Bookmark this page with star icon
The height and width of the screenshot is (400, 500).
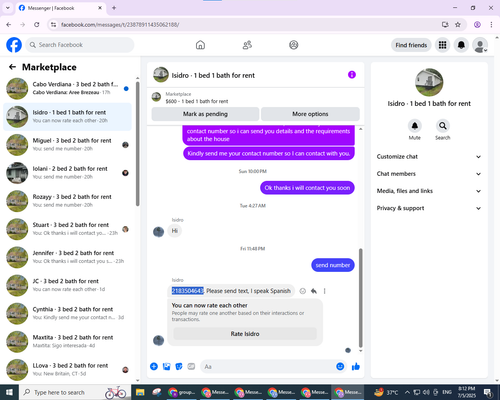[x=458, y=24]
